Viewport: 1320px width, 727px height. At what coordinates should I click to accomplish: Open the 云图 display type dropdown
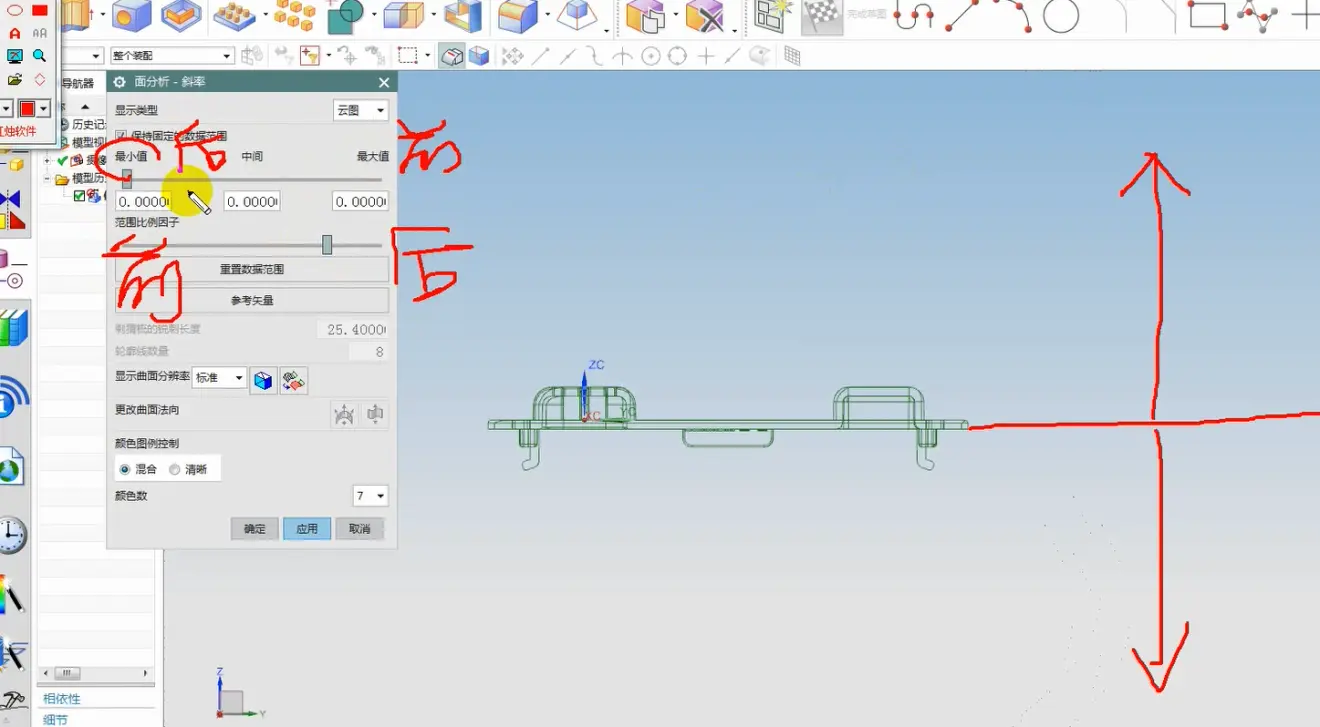click(360, 111)
